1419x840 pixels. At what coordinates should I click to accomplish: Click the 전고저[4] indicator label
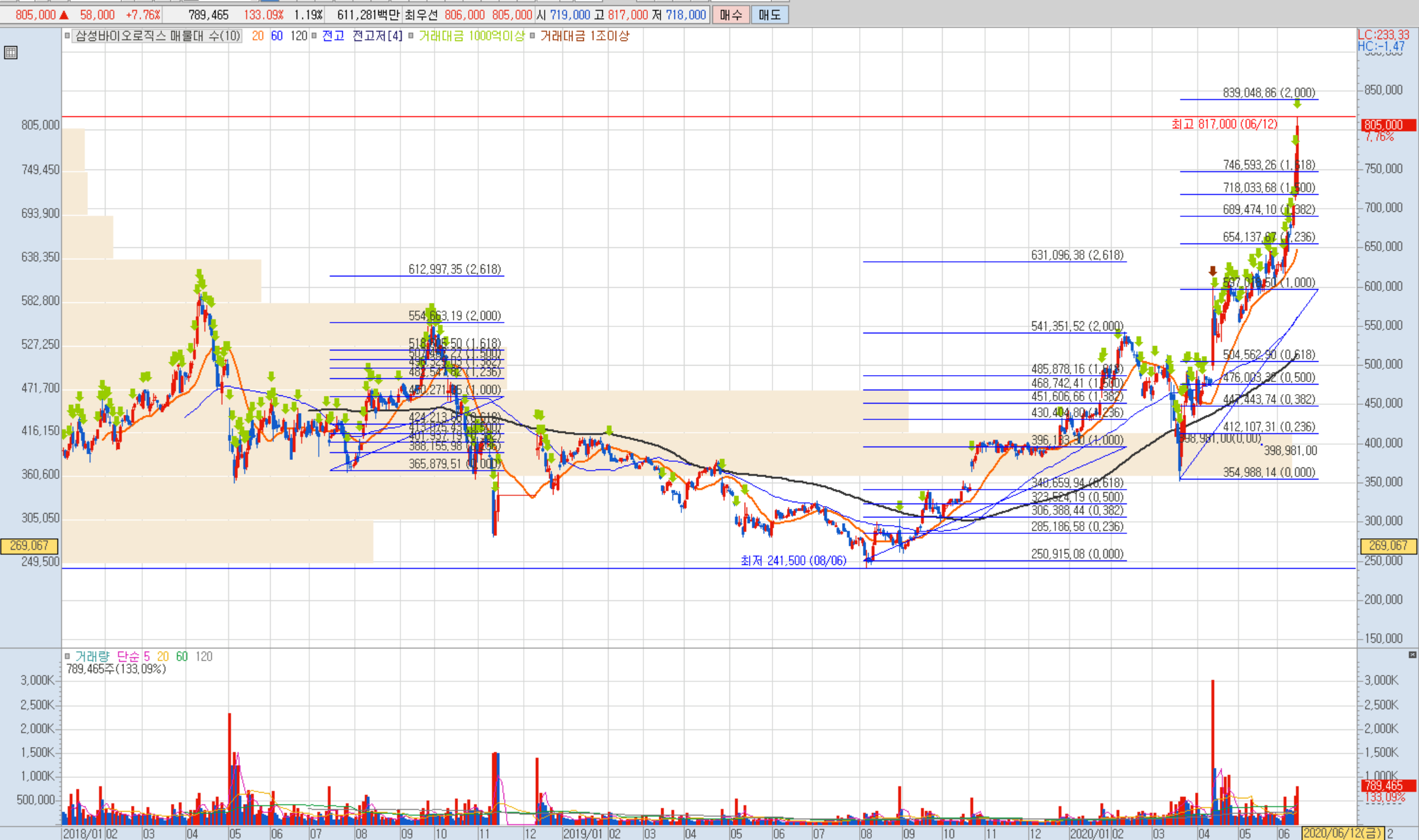[x=377, y=36]
